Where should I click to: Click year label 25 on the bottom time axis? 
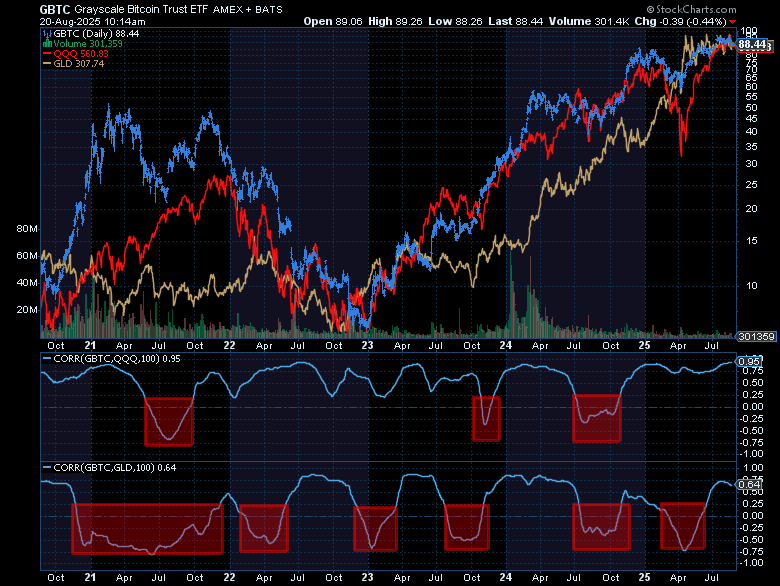point(644,578)
